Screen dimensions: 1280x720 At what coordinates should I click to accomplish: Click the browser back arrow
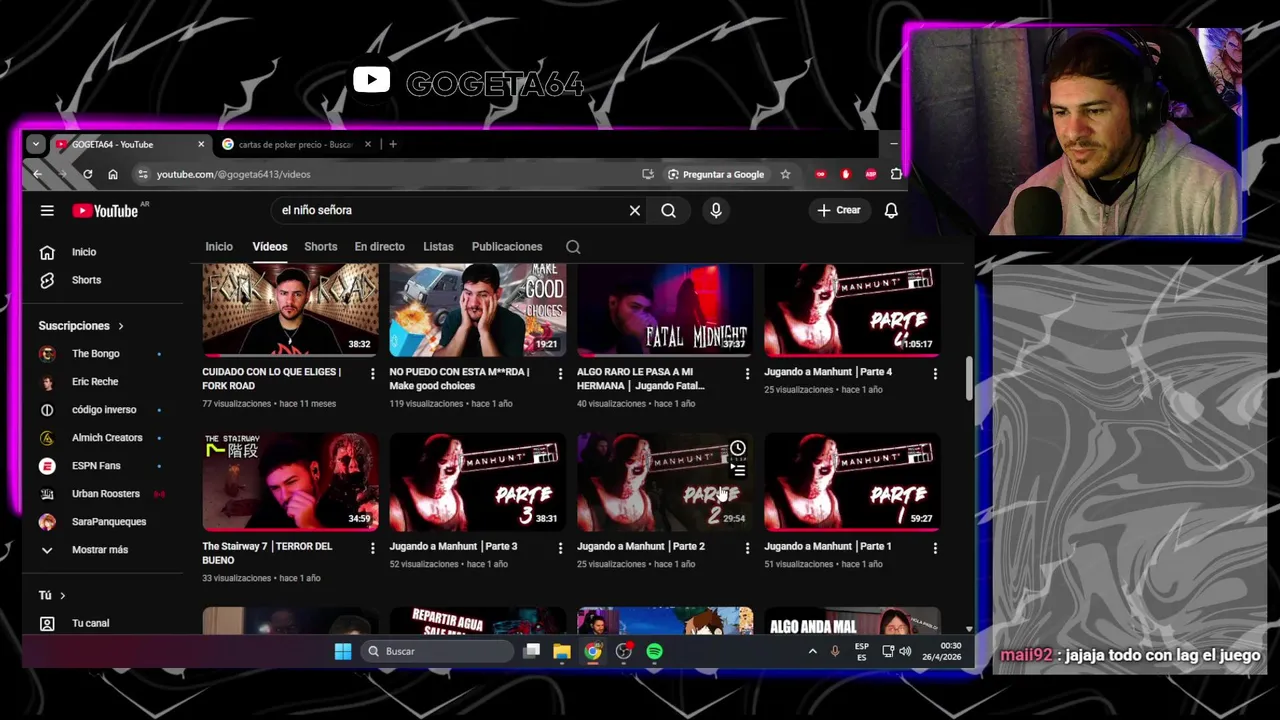37,174
